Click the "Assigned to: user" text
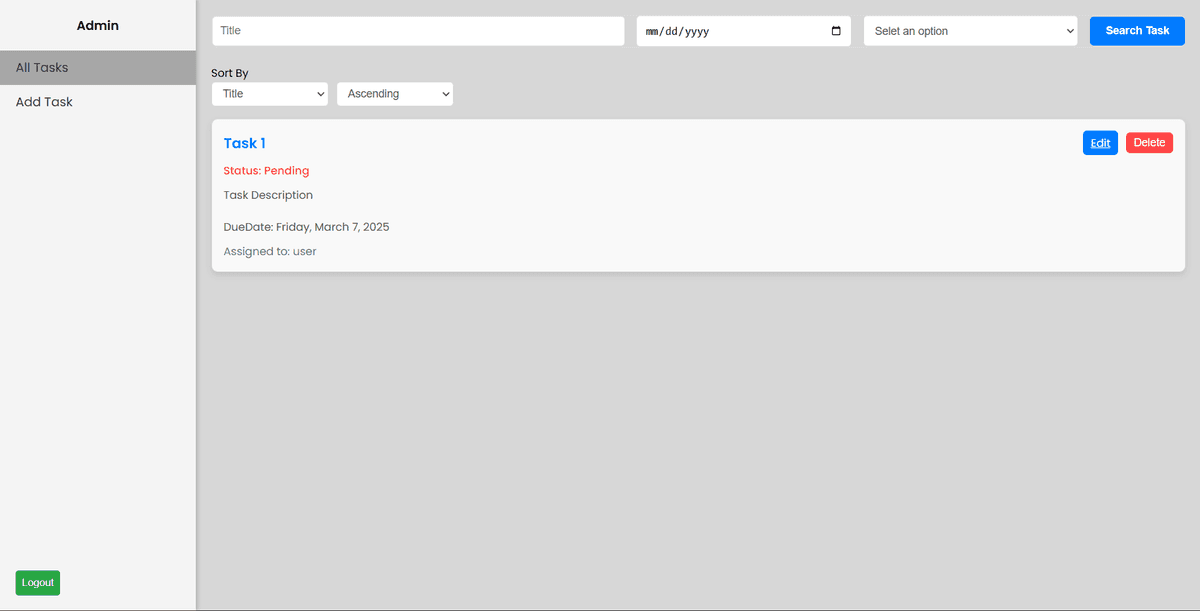 point(269,251)
